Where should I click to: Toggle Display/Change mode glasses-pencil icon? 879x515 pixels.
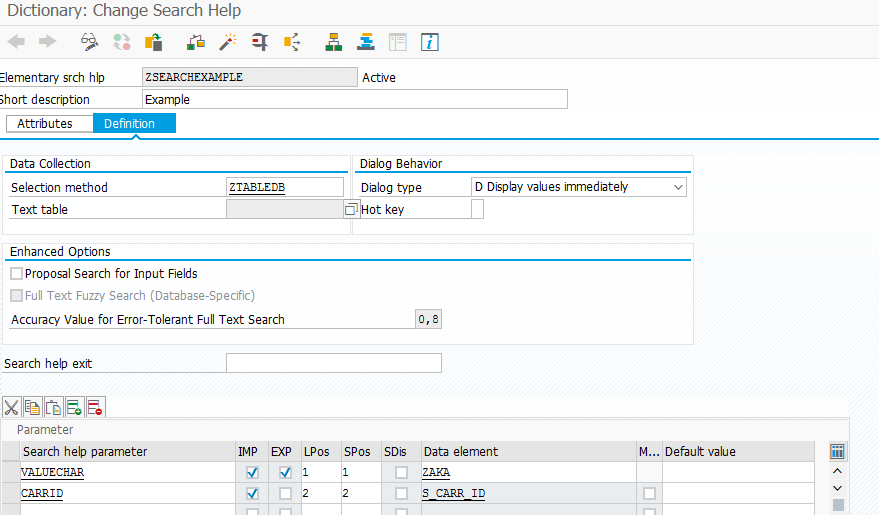pyautogui.click(x=90, y=42)
